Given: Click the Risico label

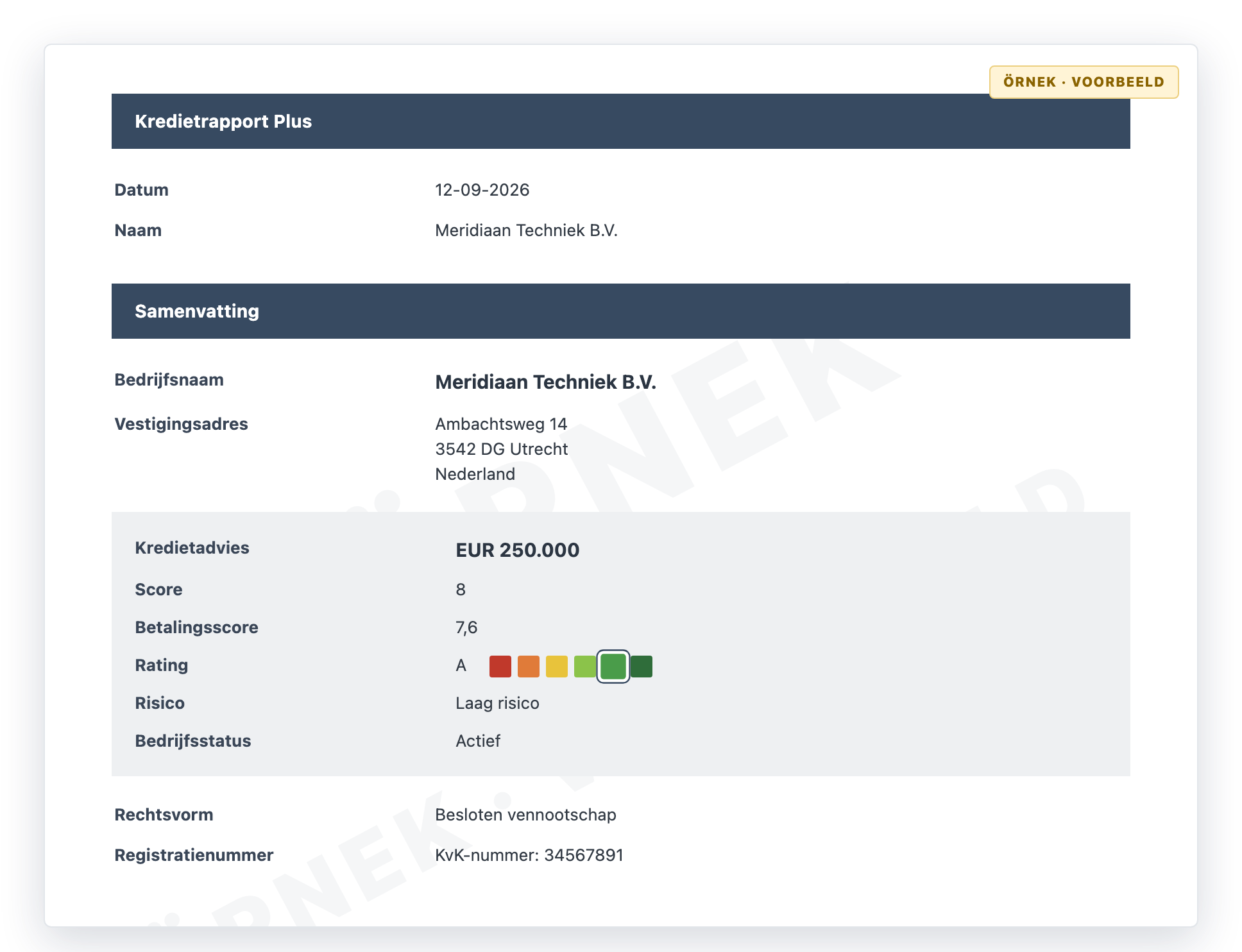Looking at the screenshot, I should pos(160,703).
